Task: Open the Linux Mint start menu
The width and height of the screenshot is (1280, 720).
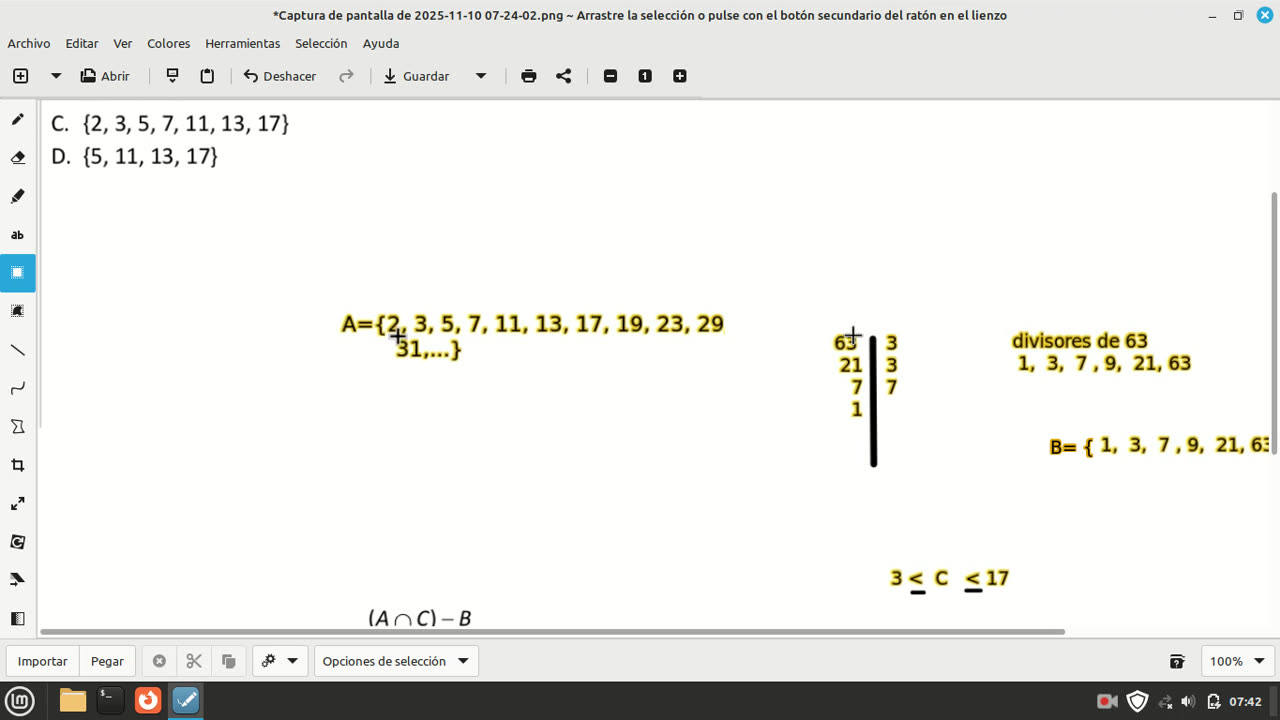Action: click(20, 700)
